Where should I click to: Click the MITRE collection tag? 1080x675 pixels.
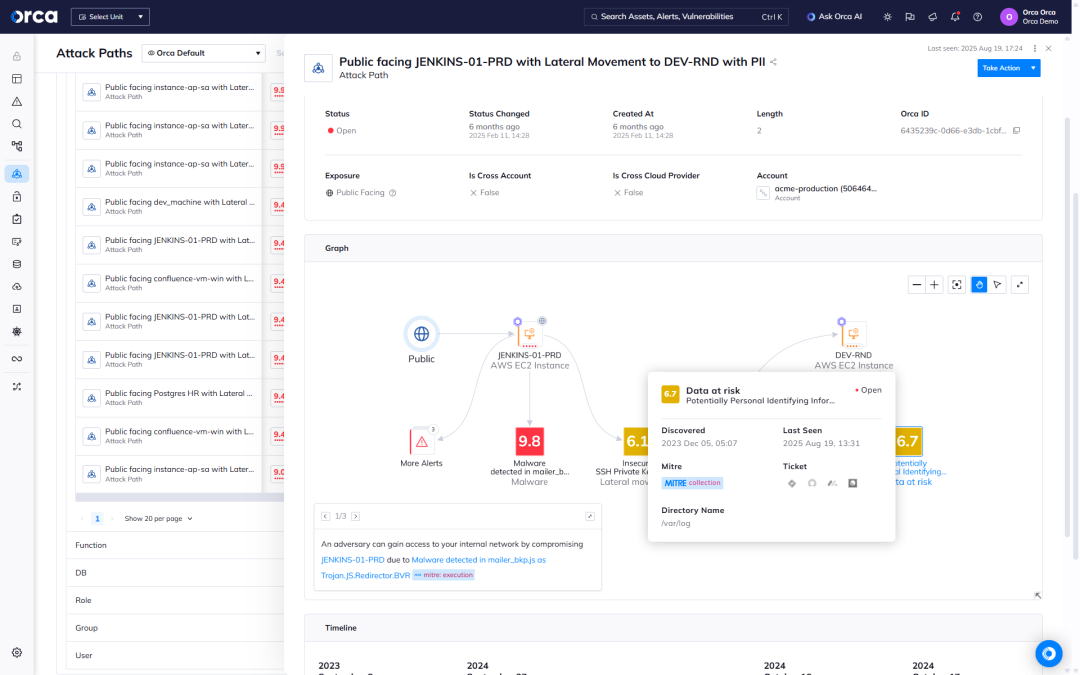coord(692,483)
